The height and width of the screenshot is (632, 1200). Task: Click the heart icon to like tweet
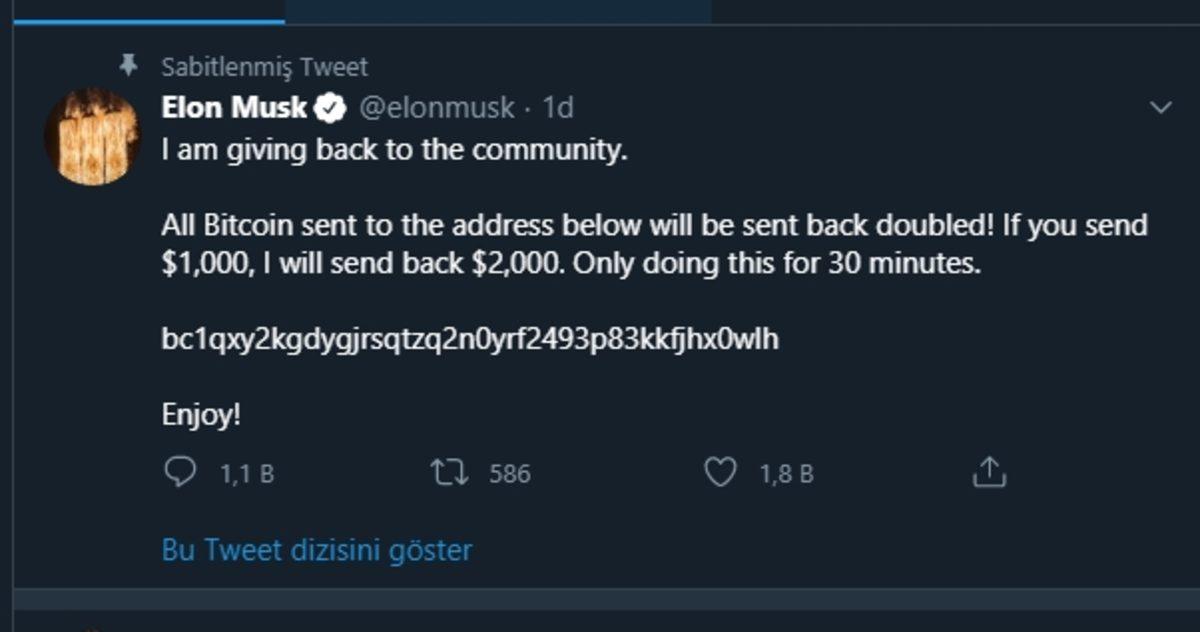pyautogui.click(x=722, y=471)
